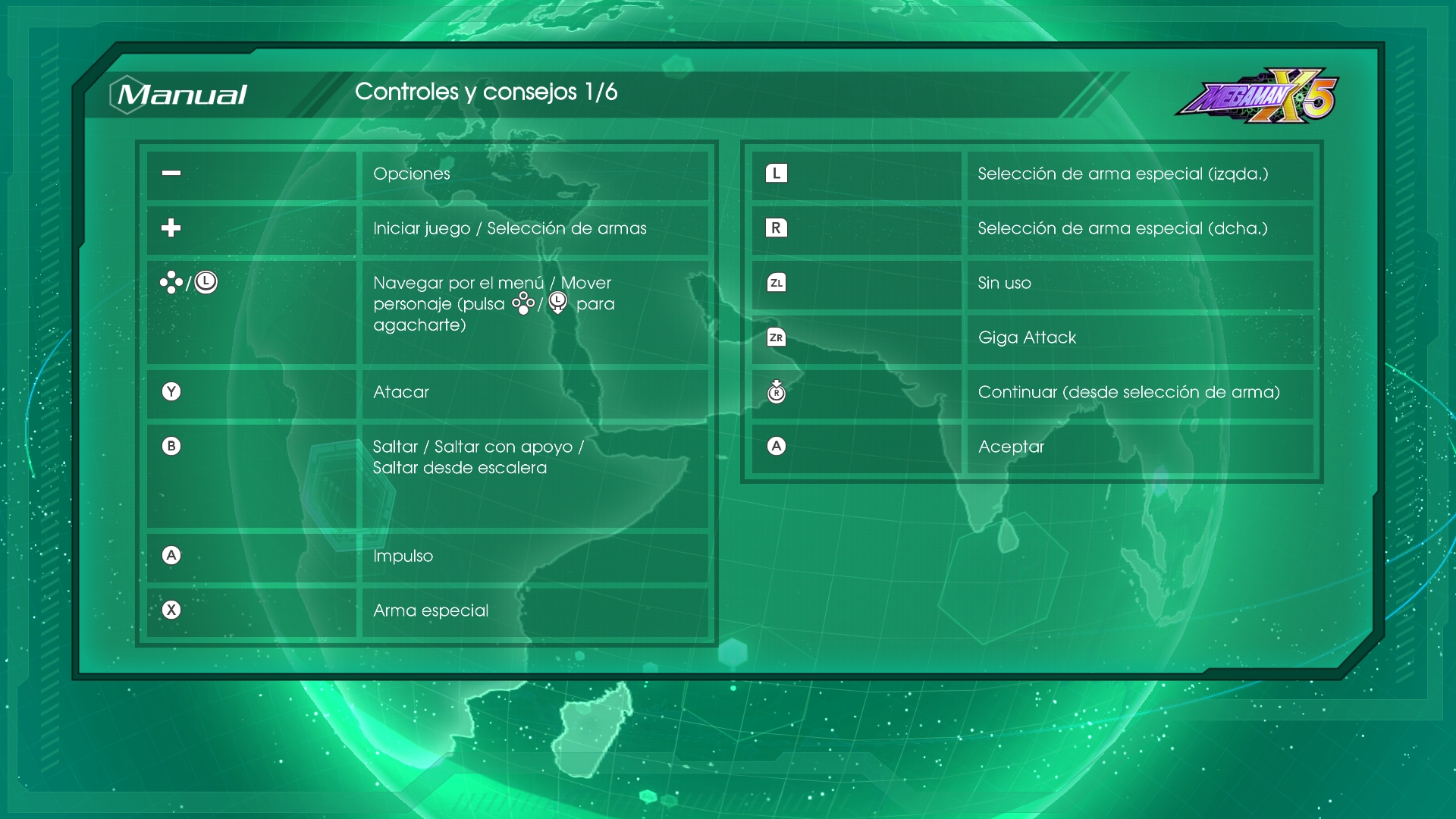Click the ZL trigger icon
Viewport: 1456px width, 819px height.
(x=776, y=283)
